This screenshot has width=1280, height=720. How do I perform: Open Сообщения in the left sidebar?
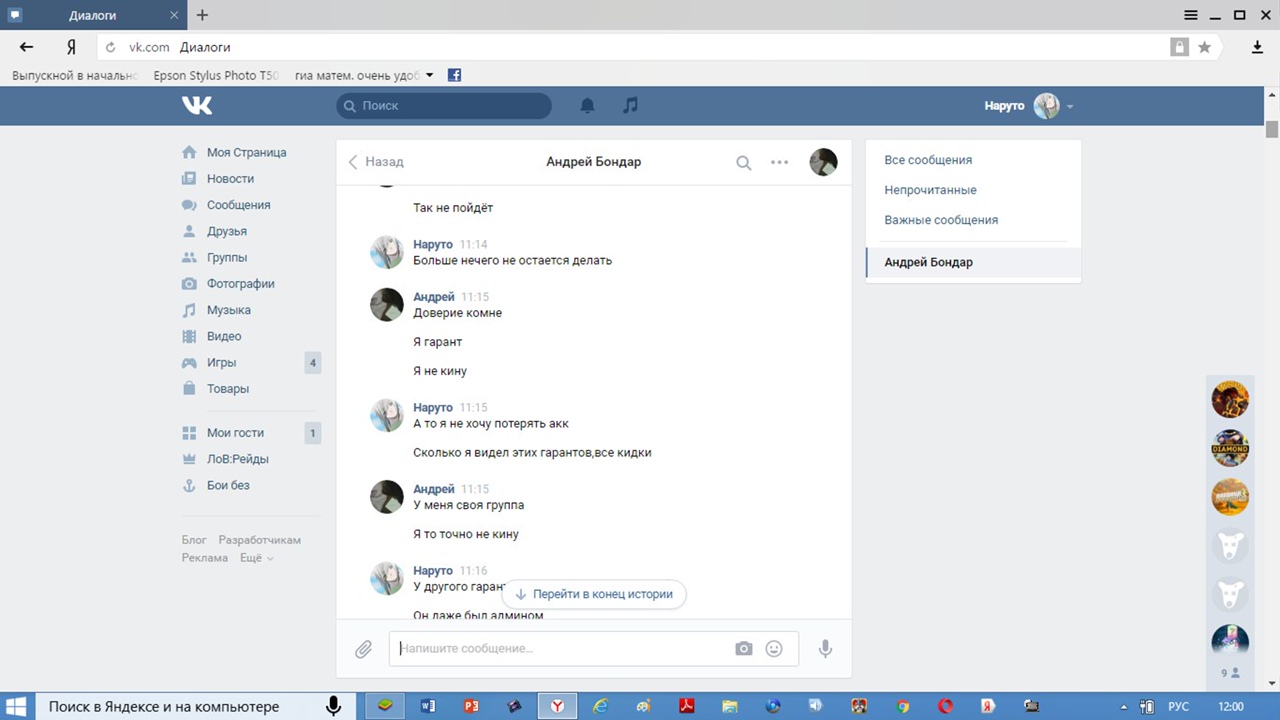click(x=238, y=205)
